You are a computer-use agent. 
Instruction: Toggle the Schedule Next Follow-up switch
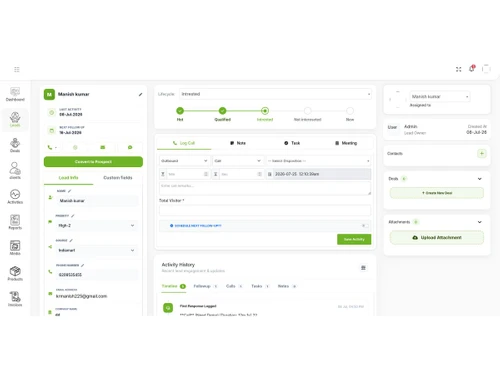tap(365, 226)
